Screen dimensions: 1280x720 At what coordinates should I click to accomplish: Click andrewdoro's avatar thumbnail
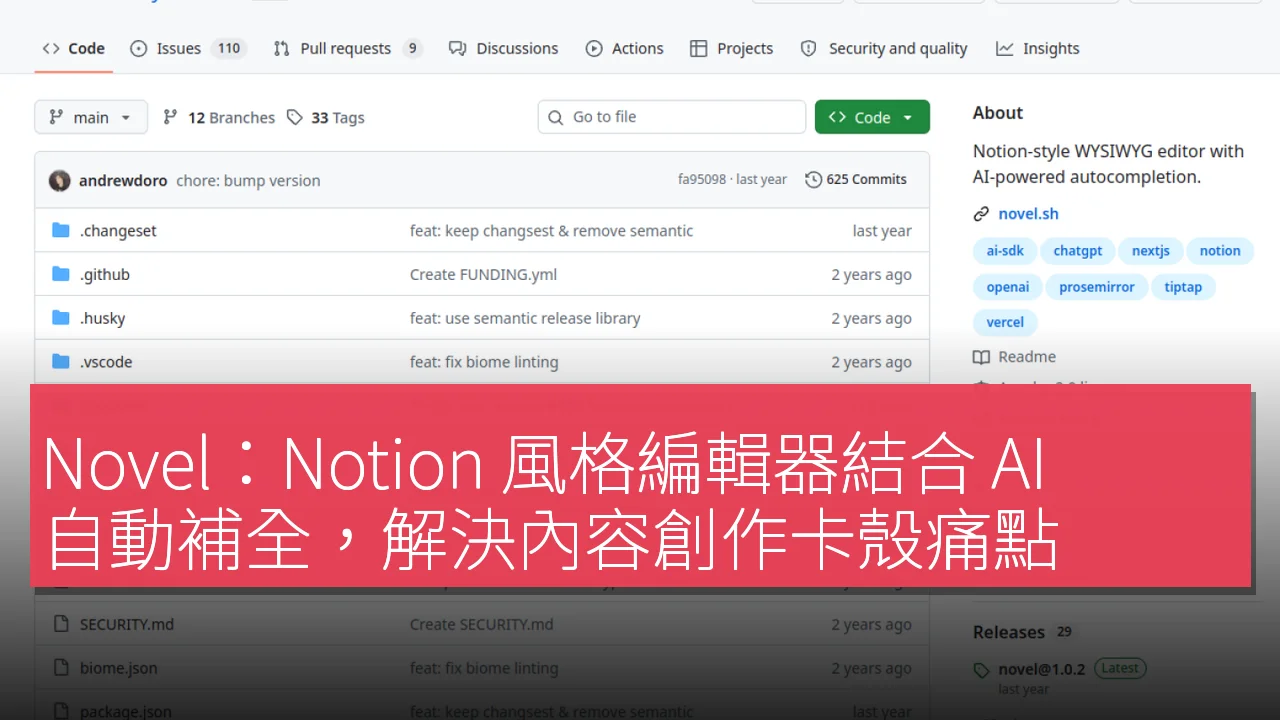[x=60, y=180]
